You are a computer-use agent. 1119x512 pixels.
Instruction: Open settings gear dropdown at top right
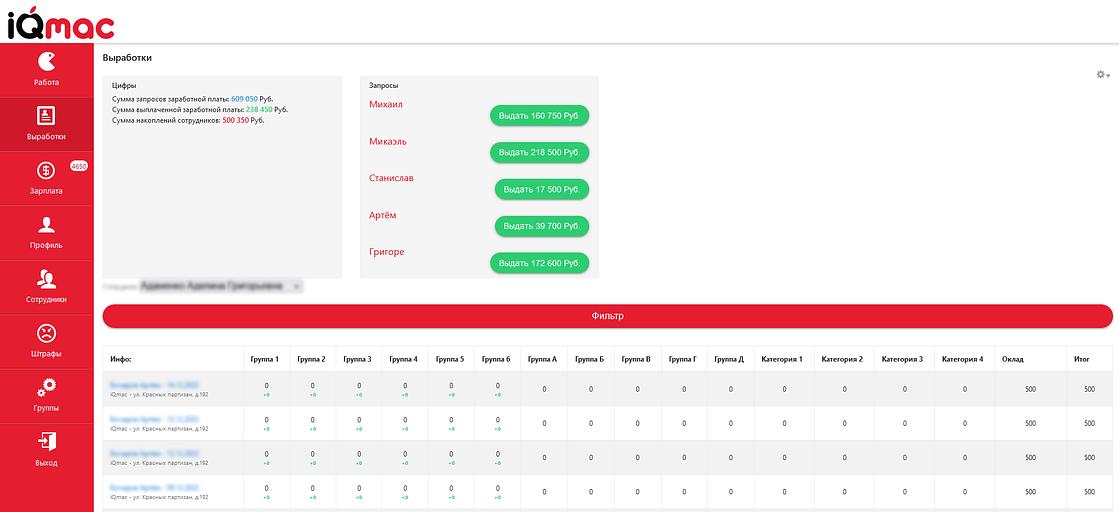pos(1102,75)
